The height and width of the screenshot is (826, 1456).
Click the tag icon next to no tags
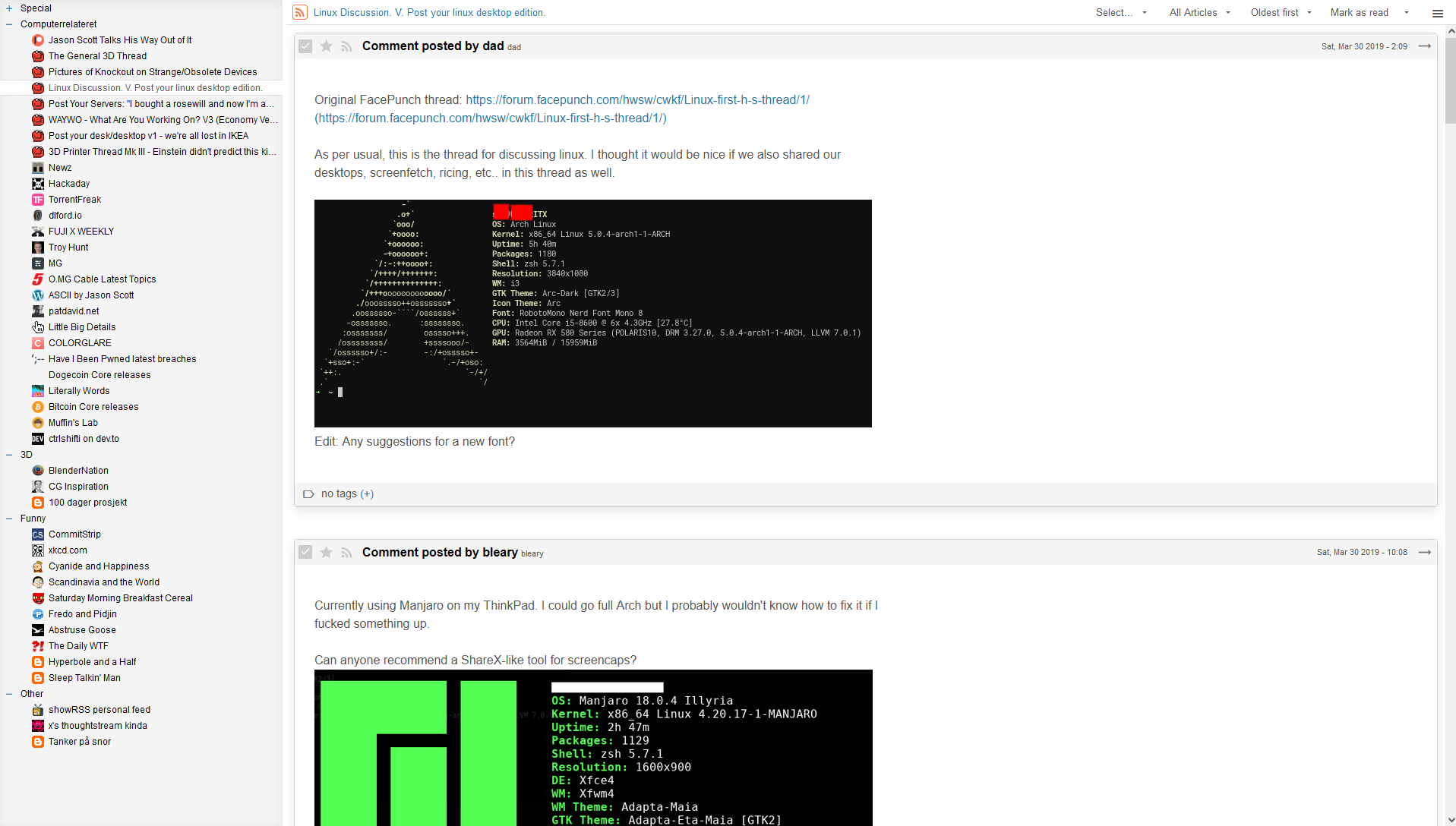(x=308, y=494)
